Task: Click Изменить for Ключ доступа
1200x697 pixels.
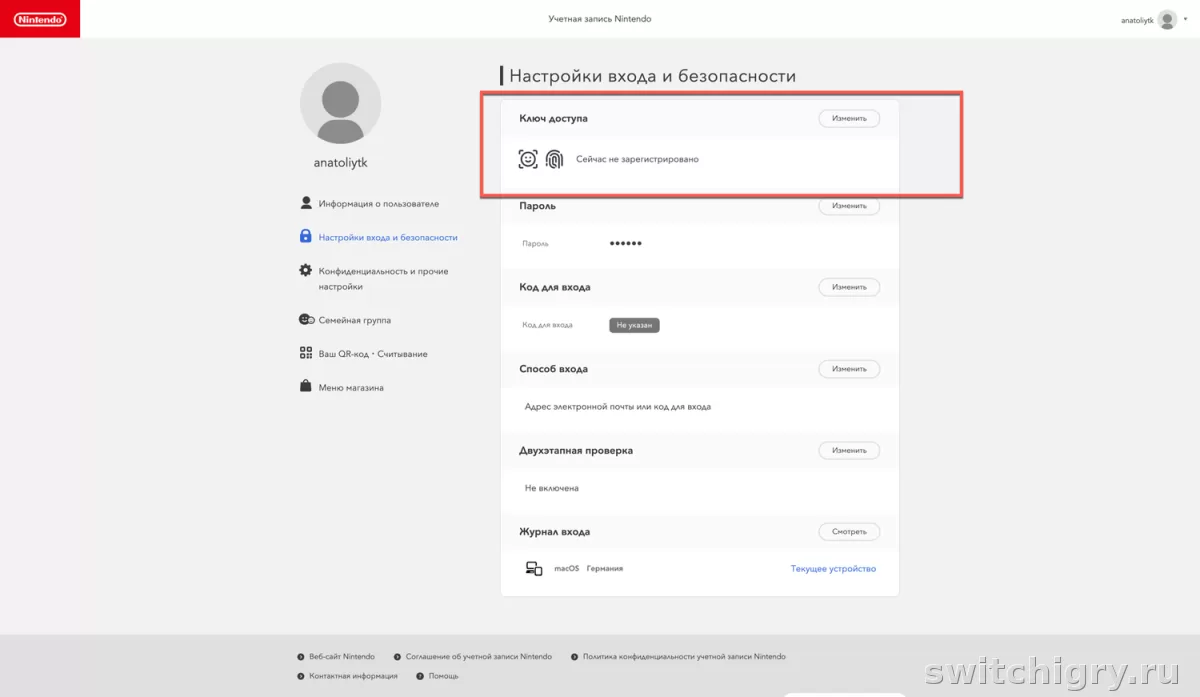Action: click(849, 117)
